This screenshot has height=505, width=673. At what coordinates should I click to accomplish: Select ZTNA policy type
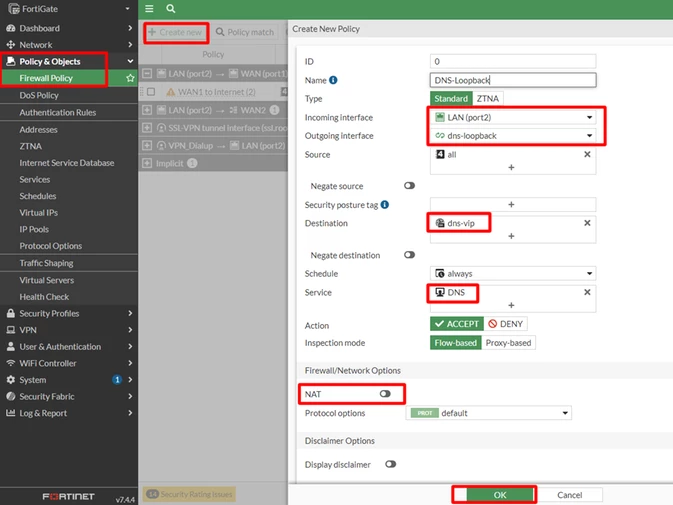point(488,99)
